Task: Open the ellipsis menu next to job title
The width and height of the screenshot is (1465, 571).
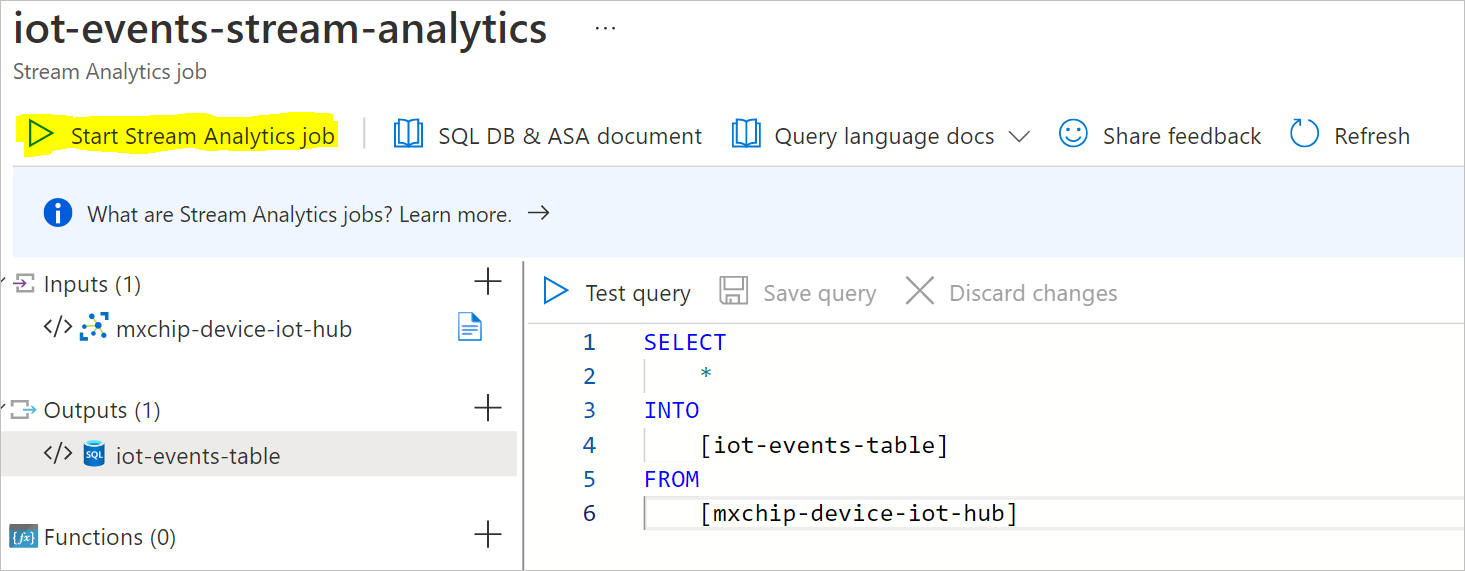Action: pos(605,28)
